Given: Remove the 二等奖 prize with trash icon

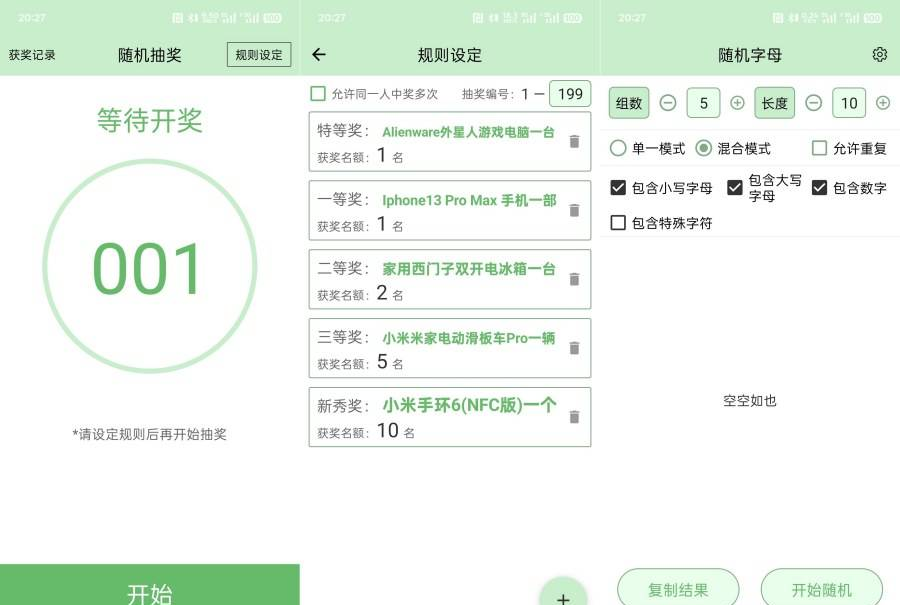Looking at the screenshot, I should (x=574, y=280).
